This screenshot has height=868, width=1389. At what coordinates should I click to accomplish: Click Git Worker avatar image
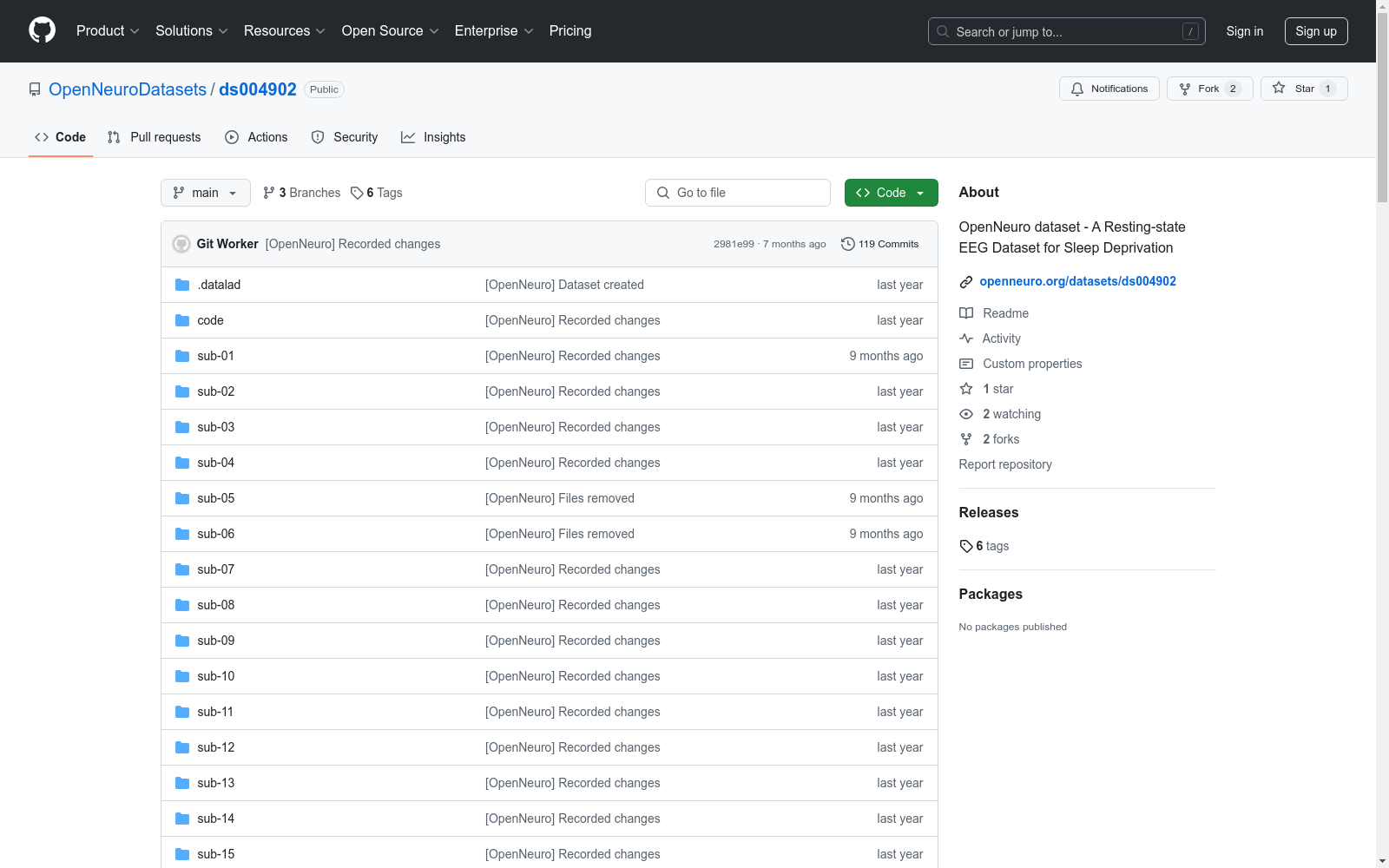click(181, 244)
